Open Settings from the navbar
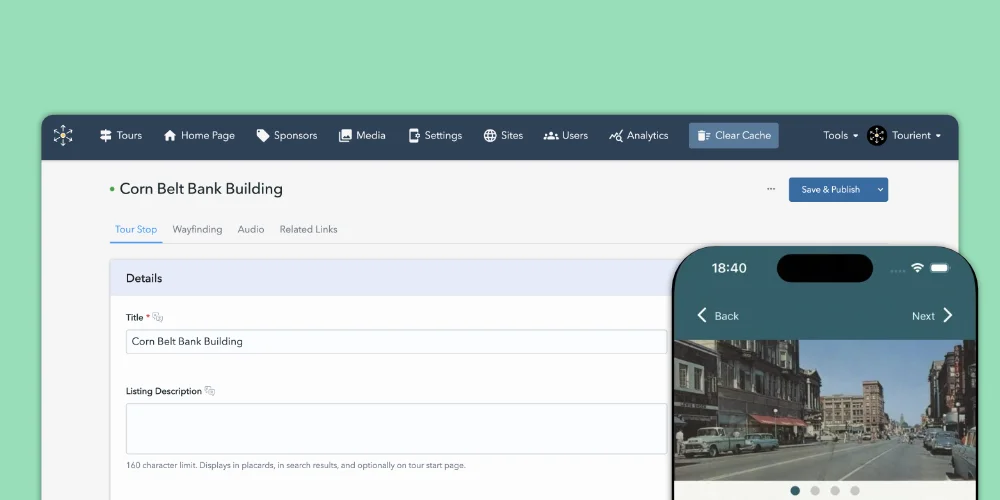Screen dimensions: 1000x500 435,135
